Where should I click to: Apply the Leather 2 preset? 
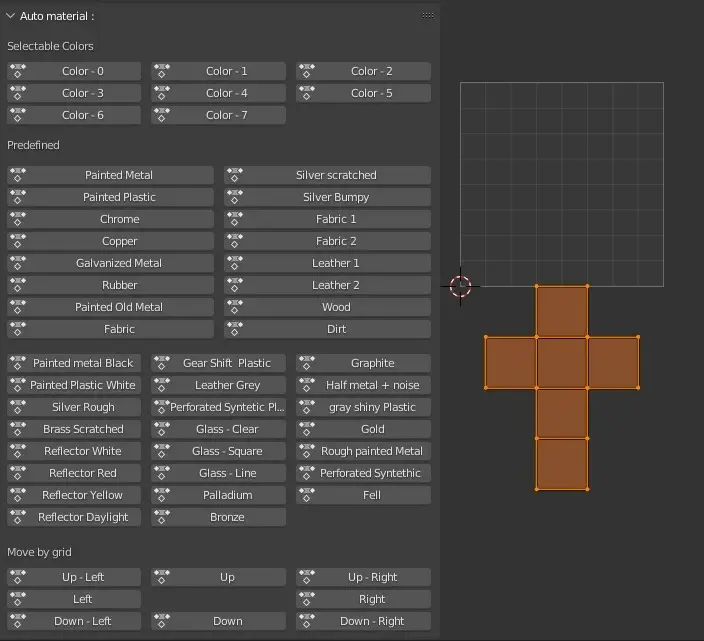point(336,285)
